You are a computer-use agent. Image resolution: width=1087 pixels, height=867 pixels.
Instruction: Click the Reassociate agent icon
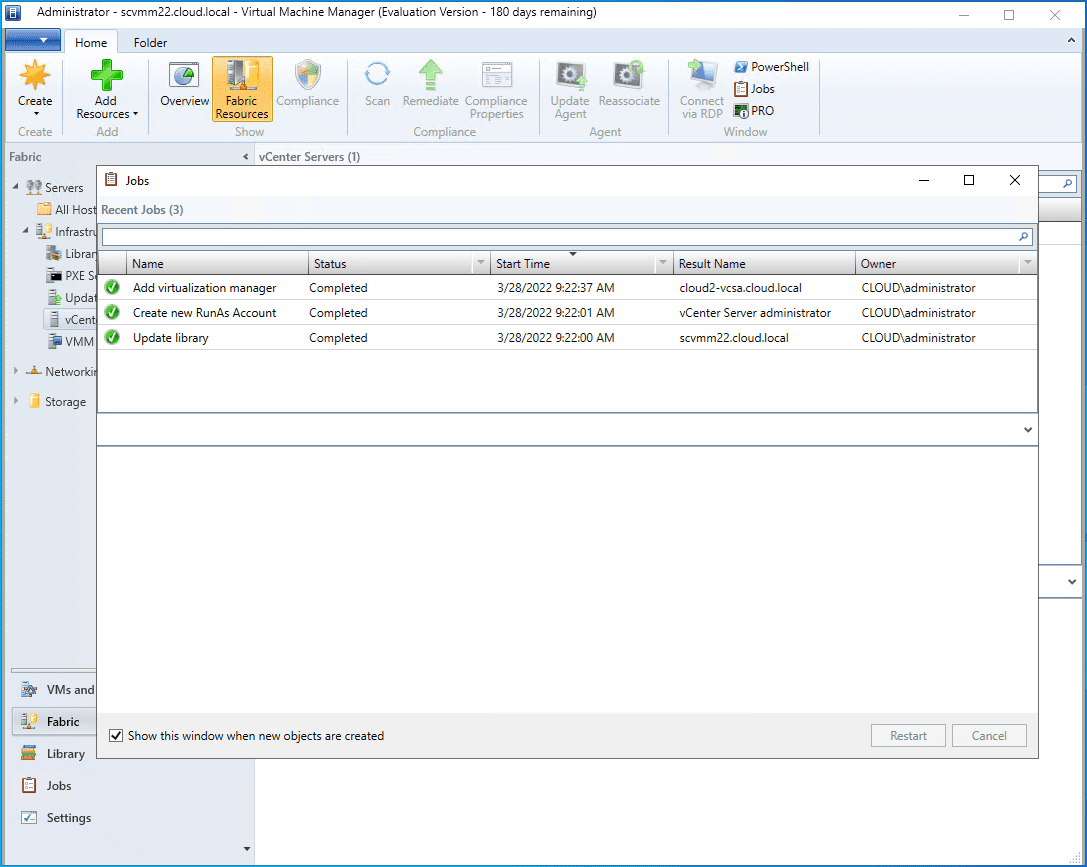coord(629,75)
